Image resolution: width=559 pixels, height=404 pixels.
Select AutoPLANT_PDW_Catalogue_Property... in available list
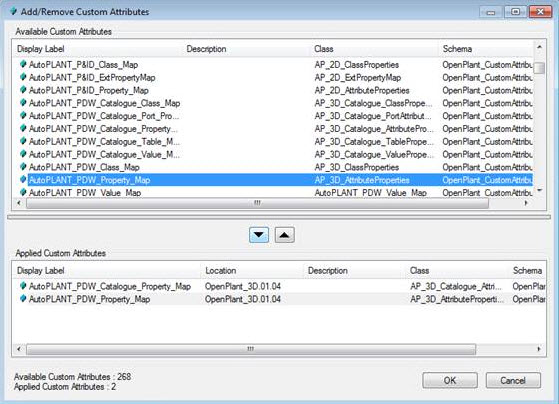tap(103, 129)
